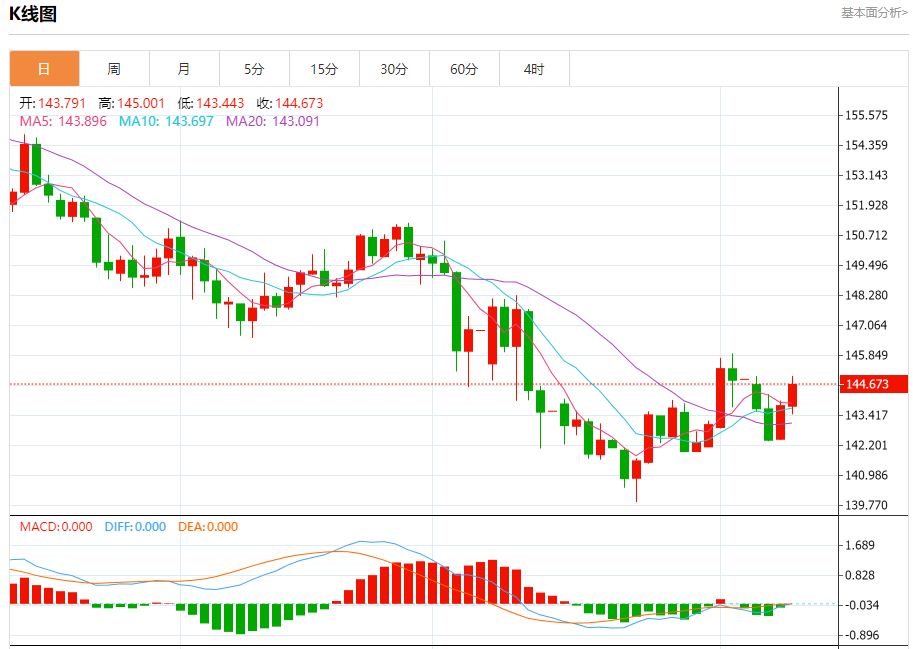This screenshot has width=913, height=649.
Task: Click the latest red candlestick at chart end
Action: [x=792, y=395]
